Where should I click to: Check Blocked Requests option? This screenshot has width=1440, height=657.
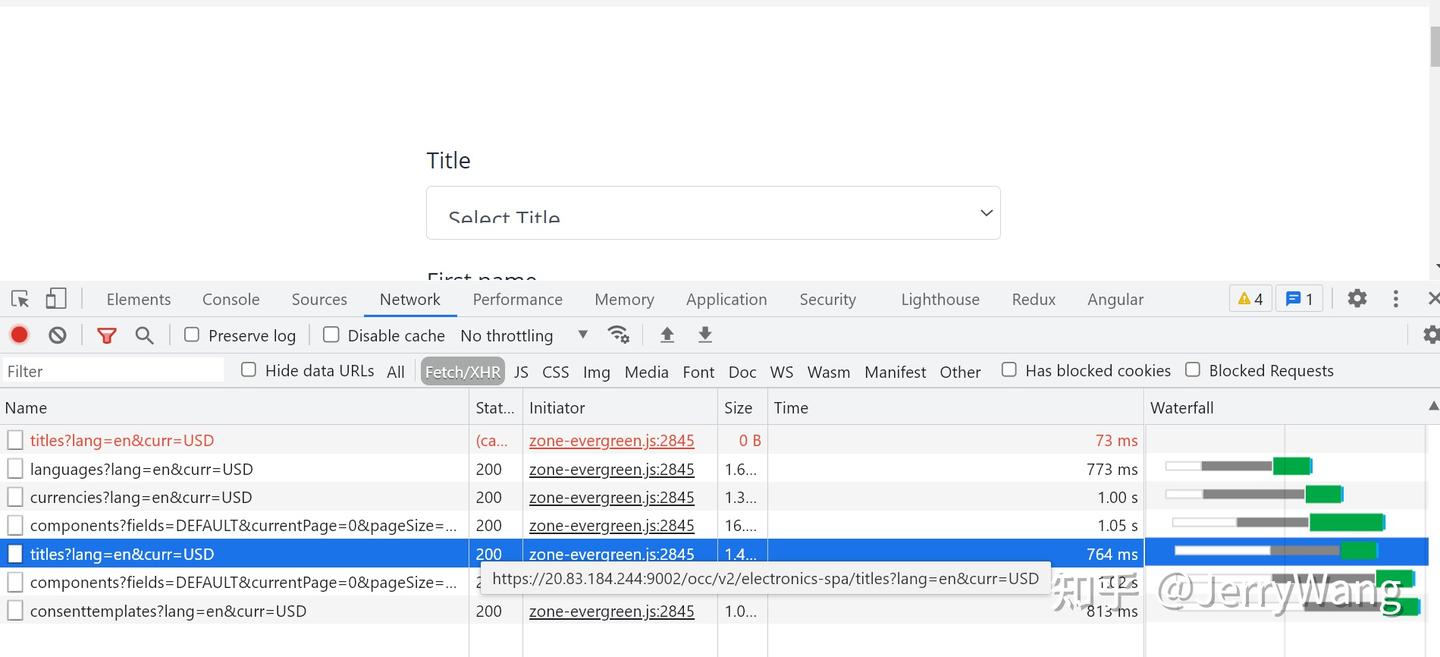click(x=1193, y=369)
